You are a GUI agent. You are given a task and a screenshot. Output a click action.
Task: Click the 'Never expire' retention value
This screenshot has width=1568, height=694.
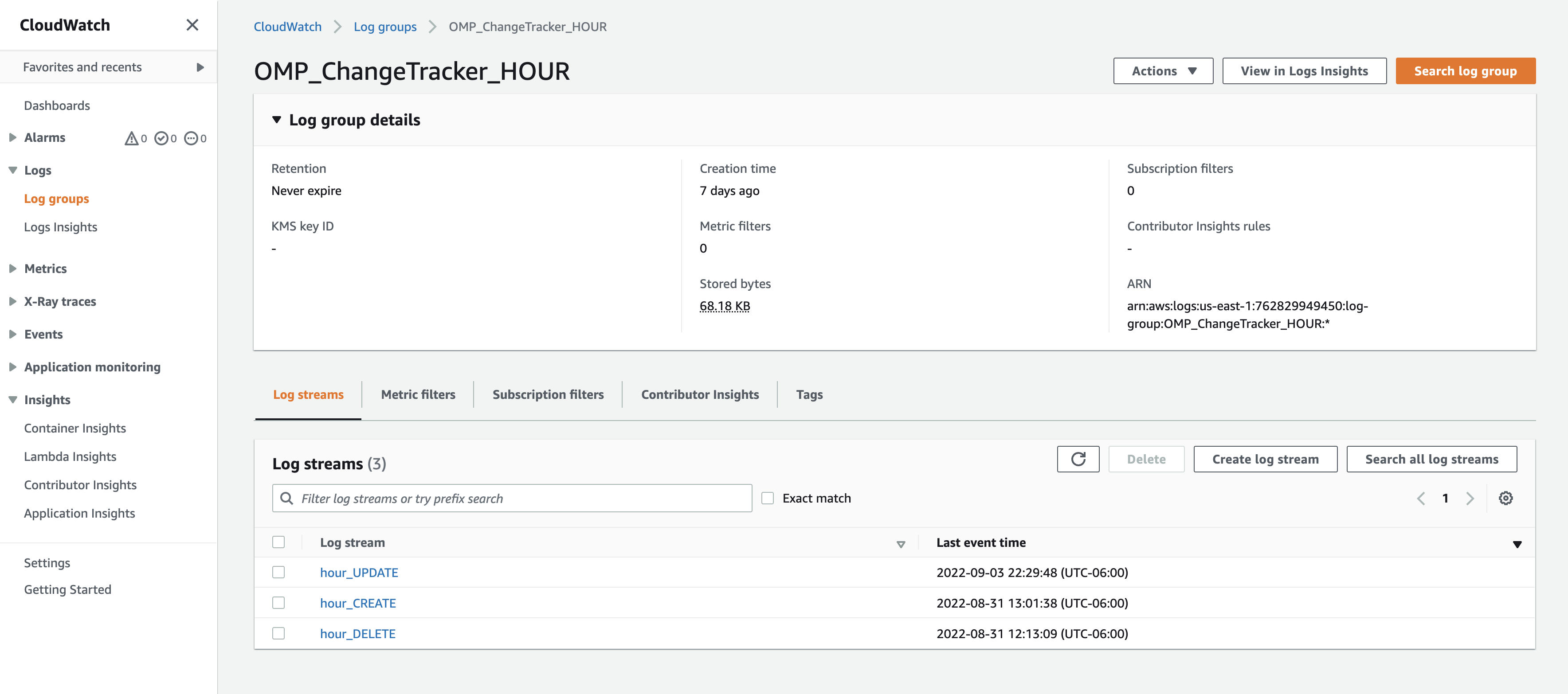[x=306, y=191]
